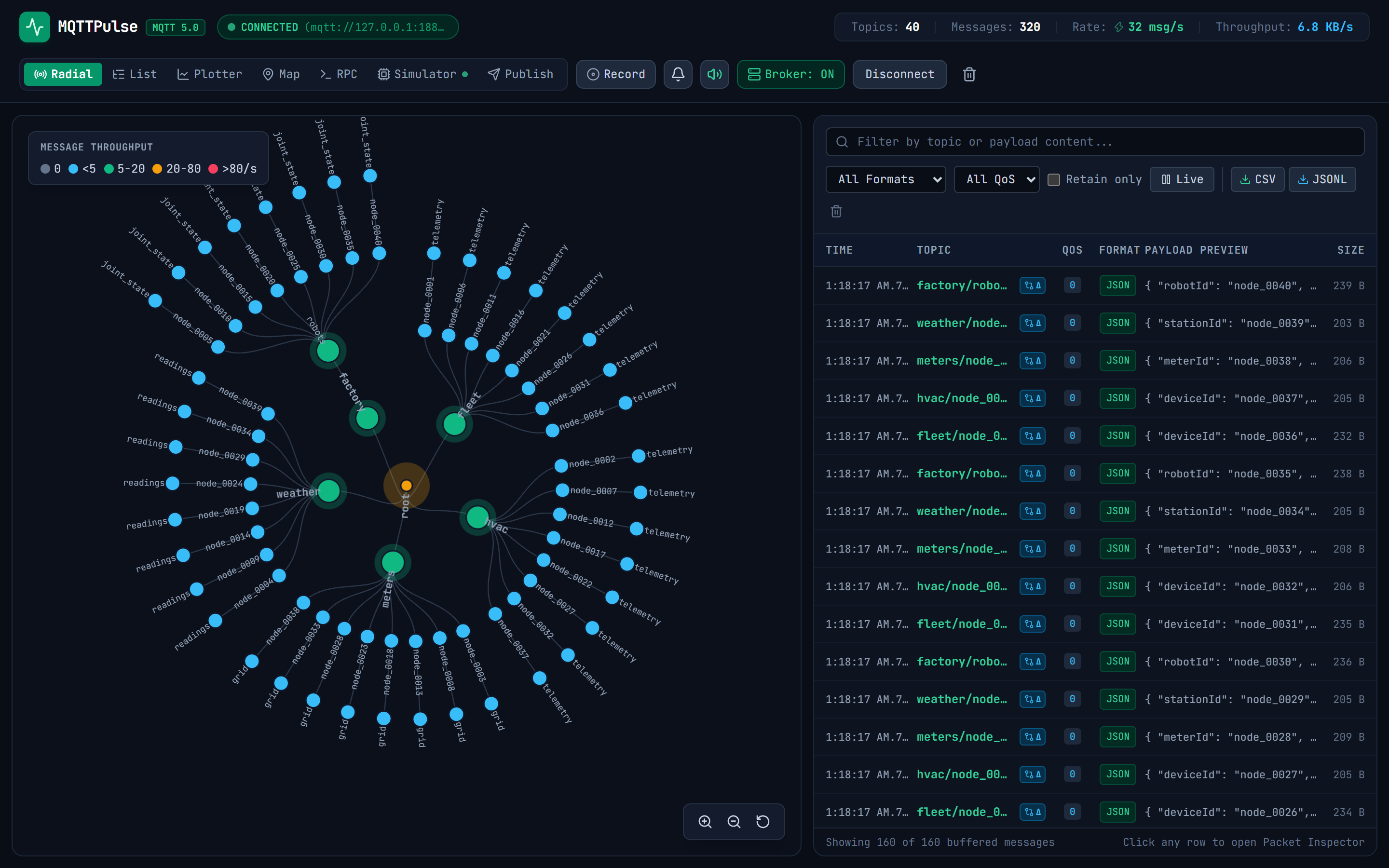Click the root node in the radial graph
This screenshot has height=868, width=1389.
coord(407,486)
